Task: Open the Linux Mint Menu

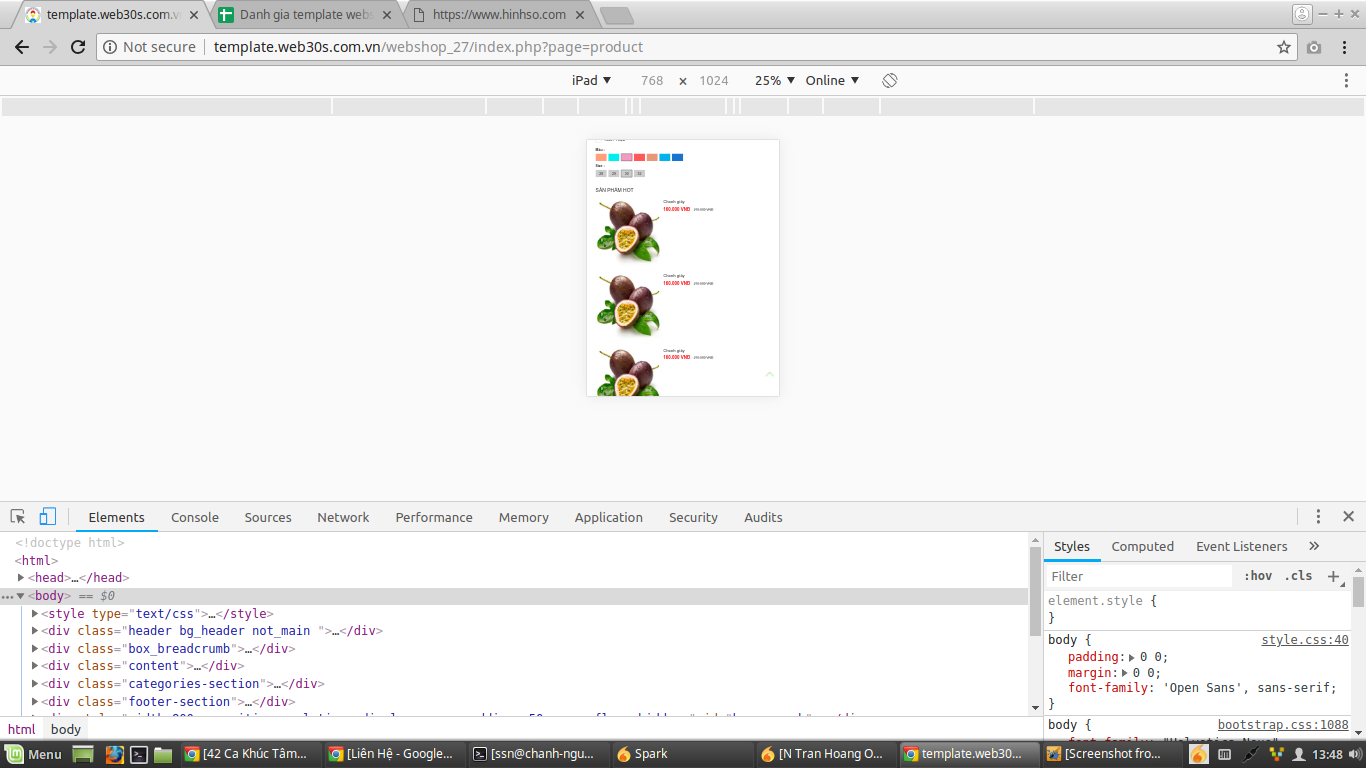Action: 33,754
